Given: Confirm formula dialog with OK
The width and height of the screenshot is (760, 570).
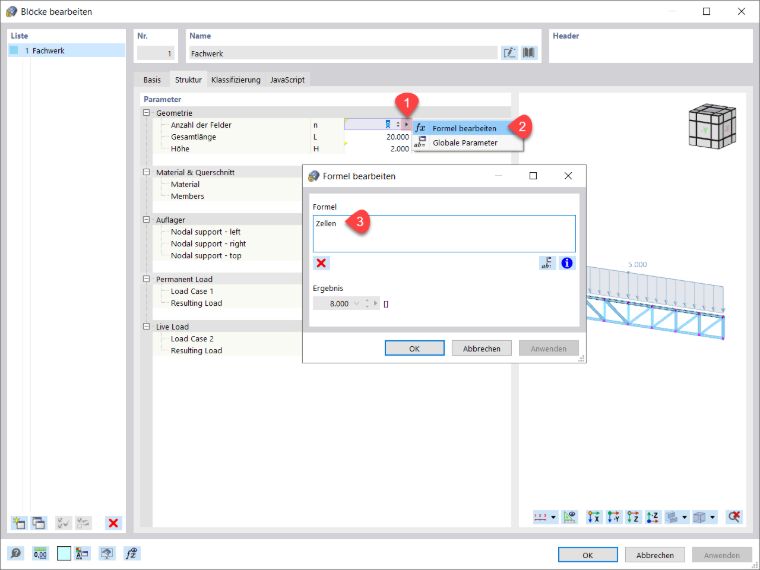Looking at the screenshot, I should point(414,348).
